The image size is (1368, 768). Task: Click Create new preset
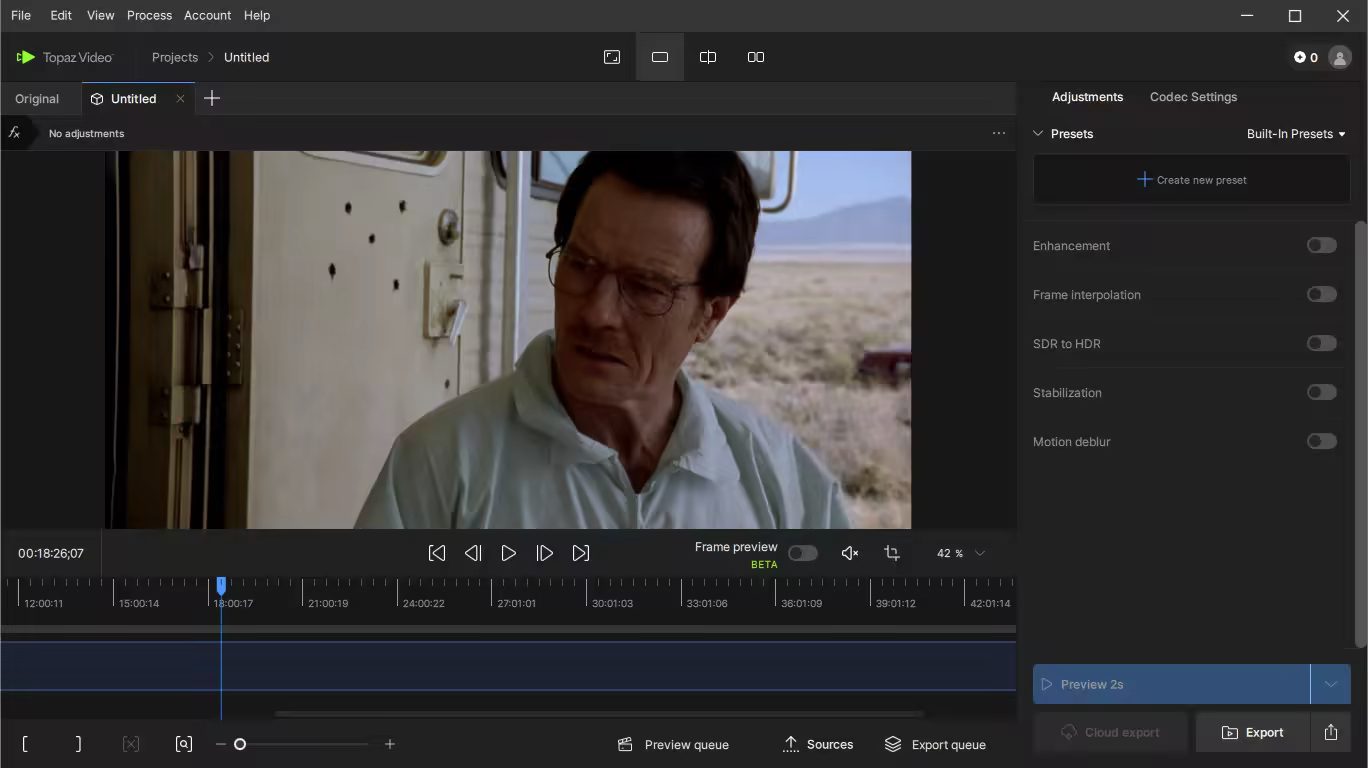(1191, 179)
